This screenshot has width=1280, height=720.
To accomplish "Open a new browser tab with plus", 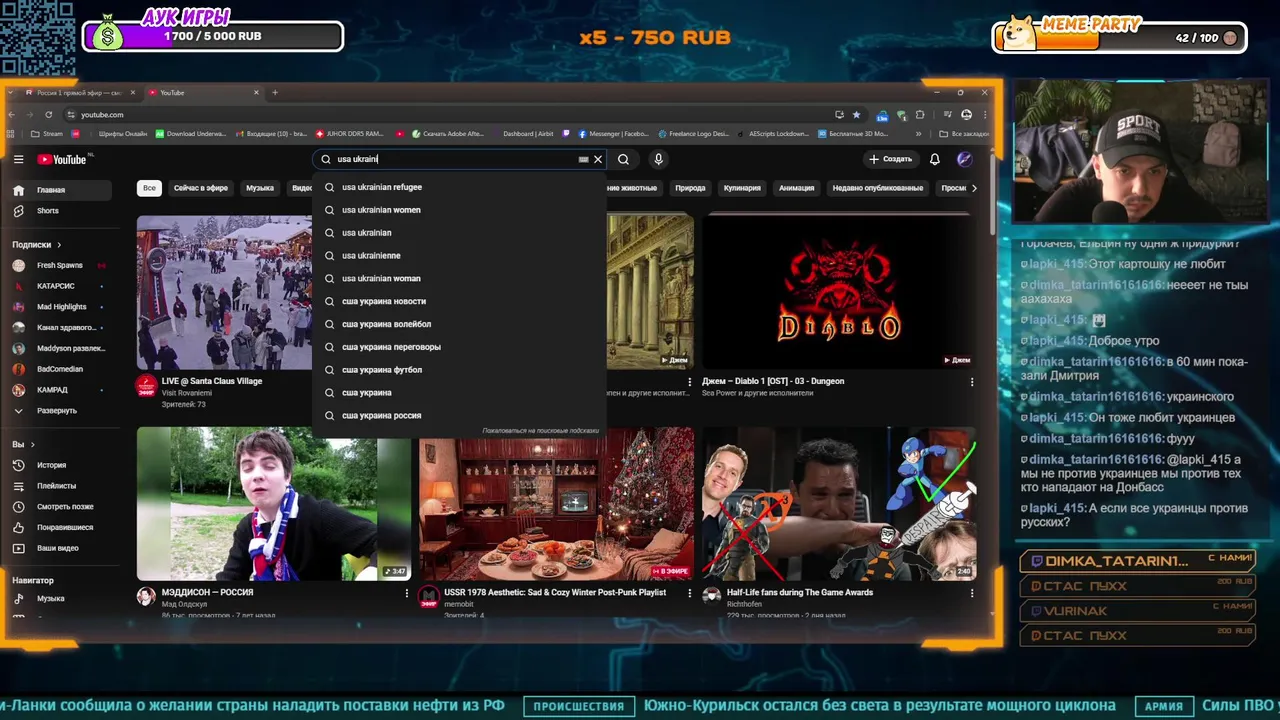I will click(x=275, y=93).
